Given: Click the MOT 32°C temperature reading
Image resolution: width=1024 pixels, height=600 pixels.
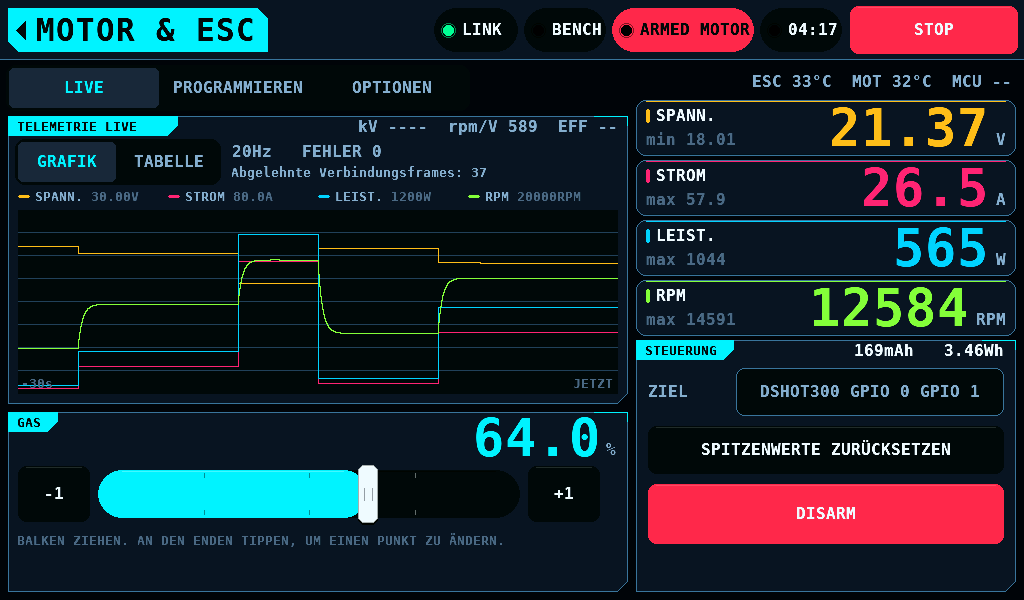Looking at the screenshot, I should click(891, 82).
